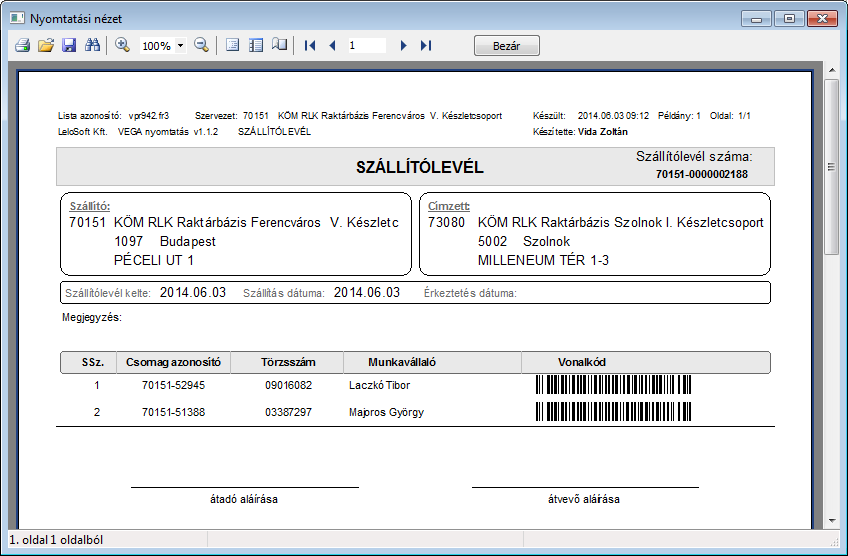Click the Vonalkód column header
The height and width of the screenshot is (556, 848).
(x=646, y=362)
